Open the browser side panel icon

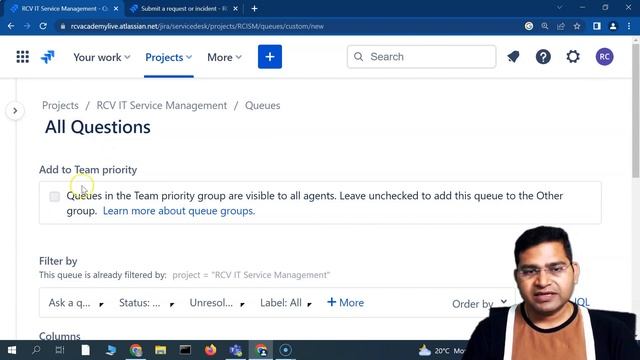point(597,26)
